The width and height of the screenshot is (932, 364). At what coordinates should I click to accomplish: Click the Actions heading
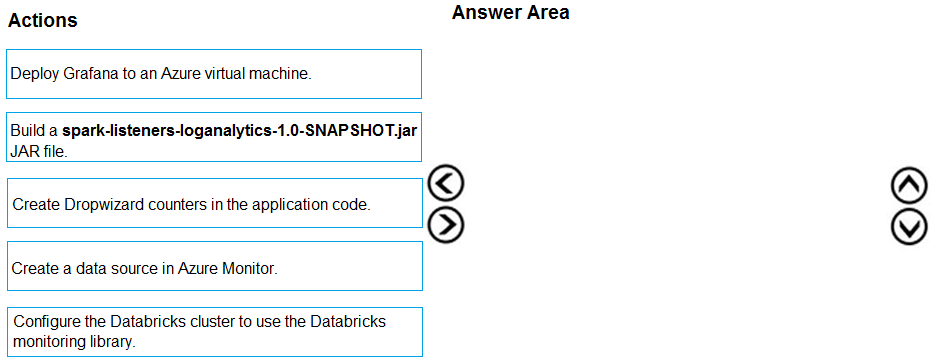(x=43, y=20)
